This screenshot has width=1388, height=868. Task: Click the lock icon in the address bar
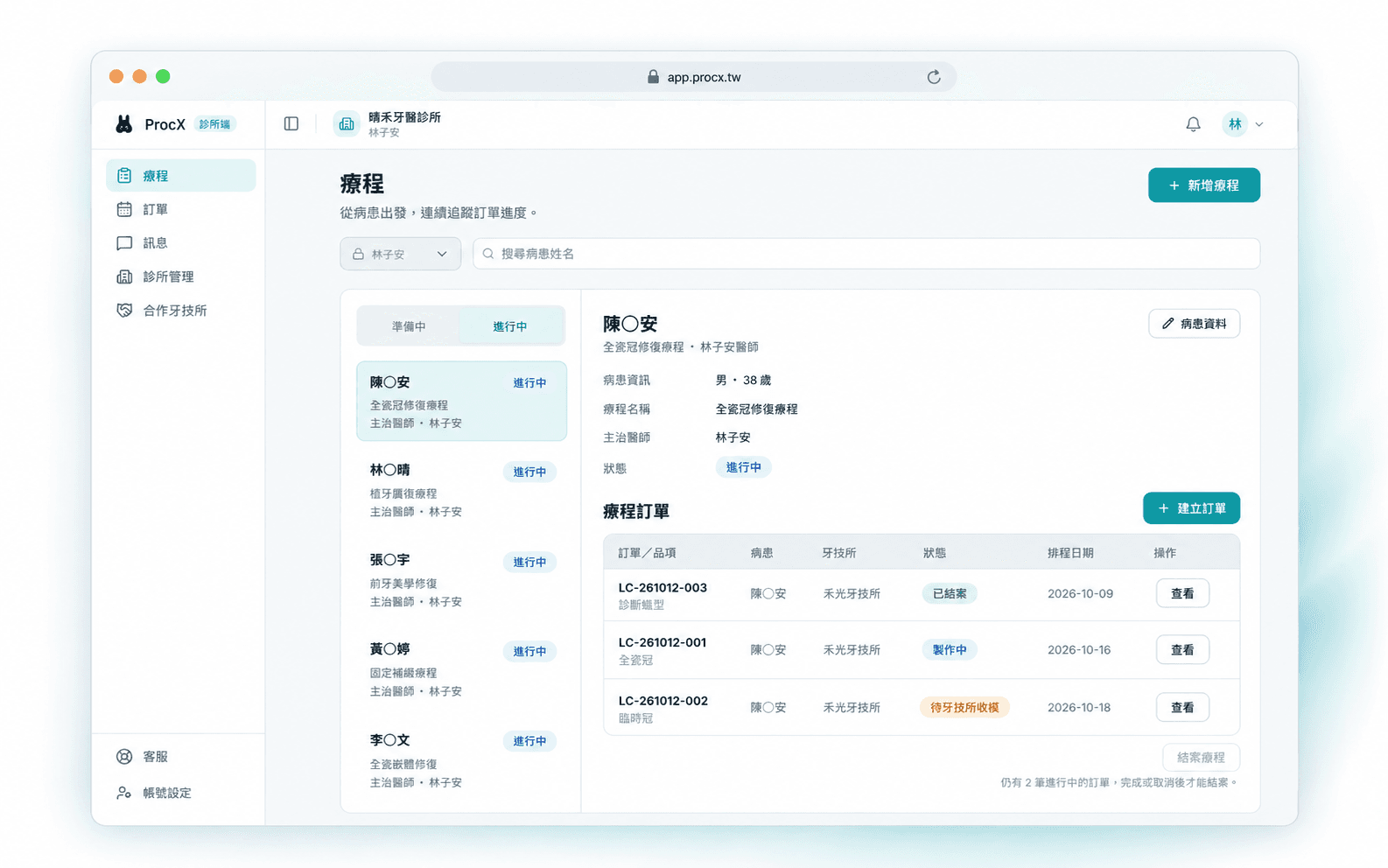pyautogui.click(x=653, y=77)
